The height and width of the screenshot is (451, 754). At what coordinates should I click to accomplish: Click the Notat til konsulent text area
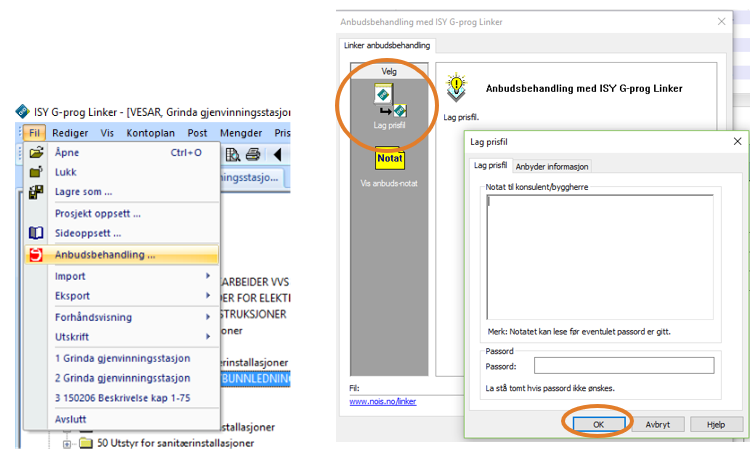pos(600,257)
